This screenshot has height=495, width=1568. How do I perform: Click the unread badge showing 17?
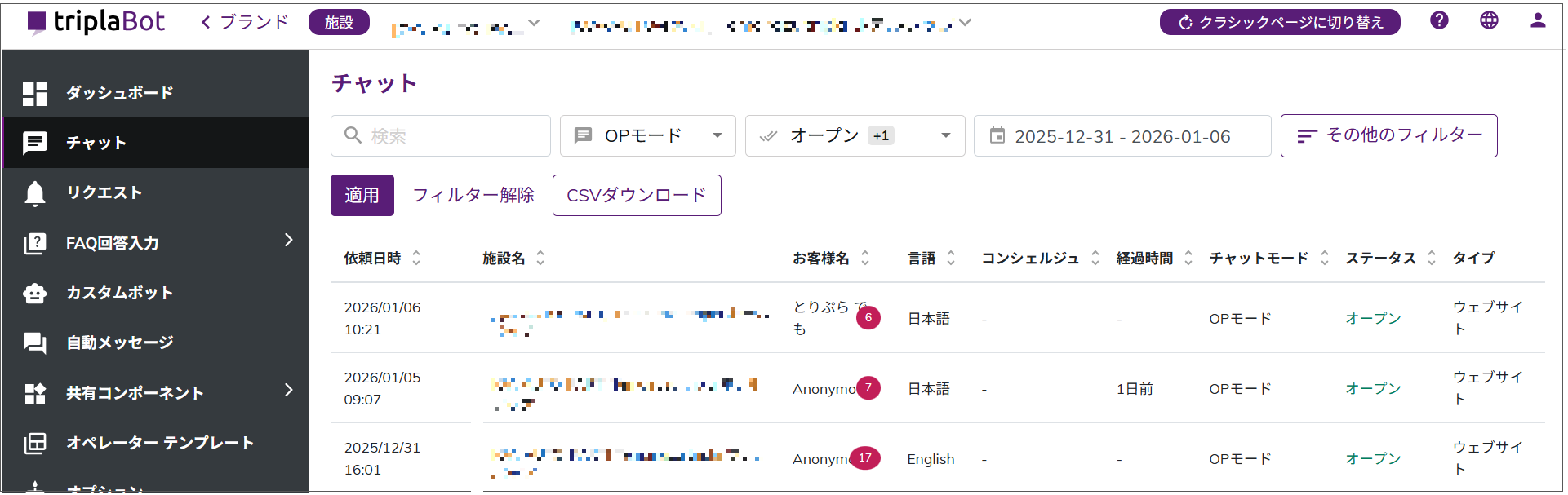coord(864,458)
